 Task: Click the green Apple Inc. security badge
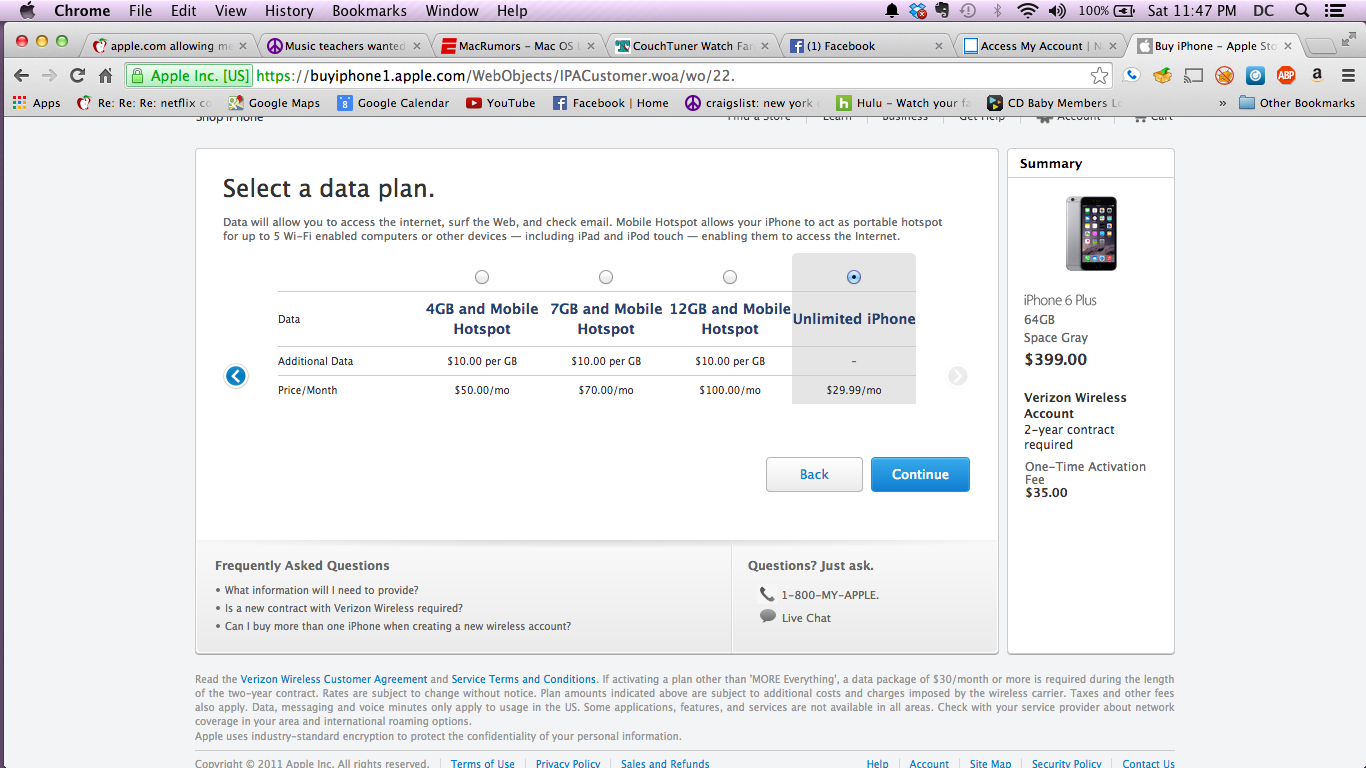tap(189, 76)
